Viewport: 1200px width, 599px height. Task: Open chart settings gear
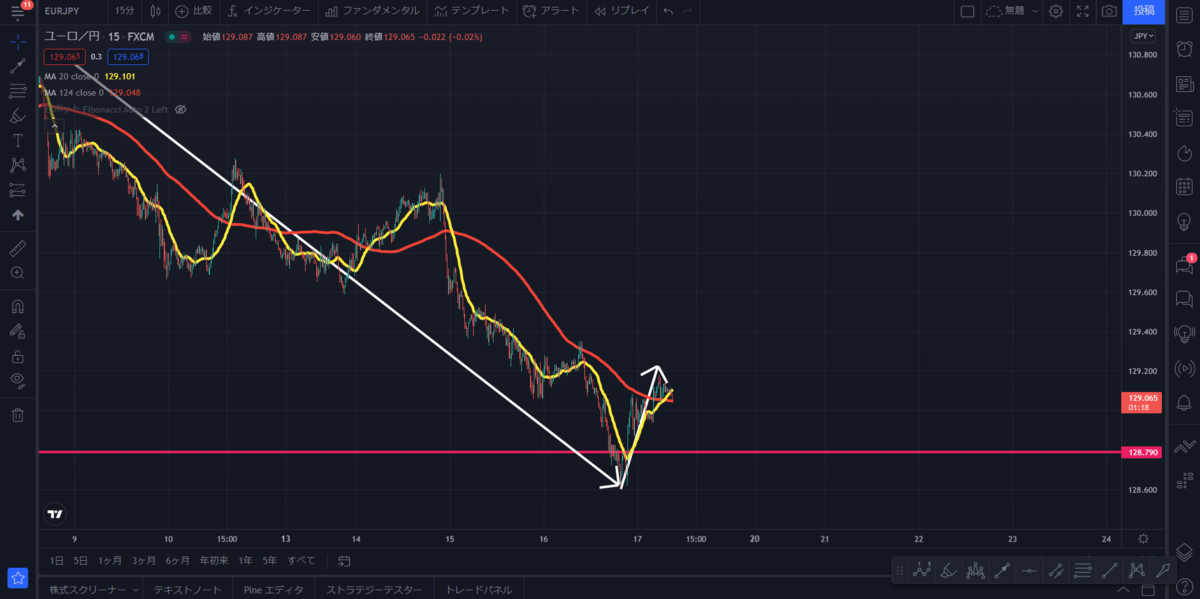click(x=1056, y=11)
